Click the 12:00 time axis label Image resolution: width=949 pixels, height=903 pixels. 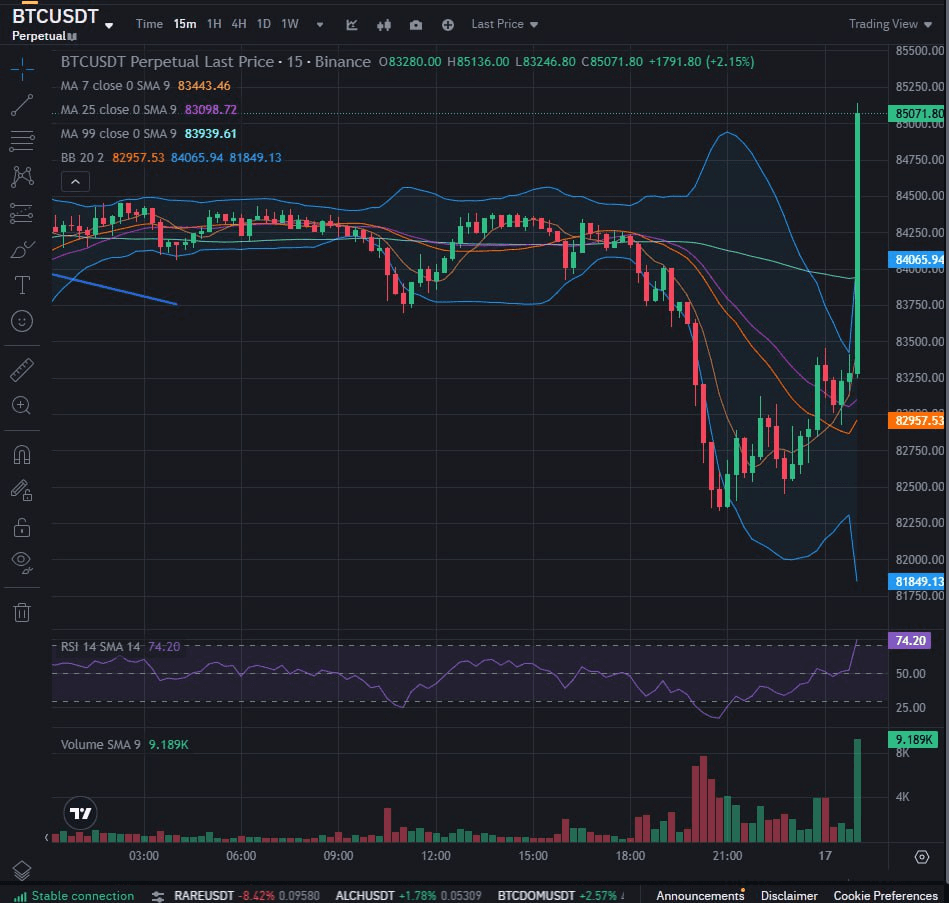click(x=436, y=856)
